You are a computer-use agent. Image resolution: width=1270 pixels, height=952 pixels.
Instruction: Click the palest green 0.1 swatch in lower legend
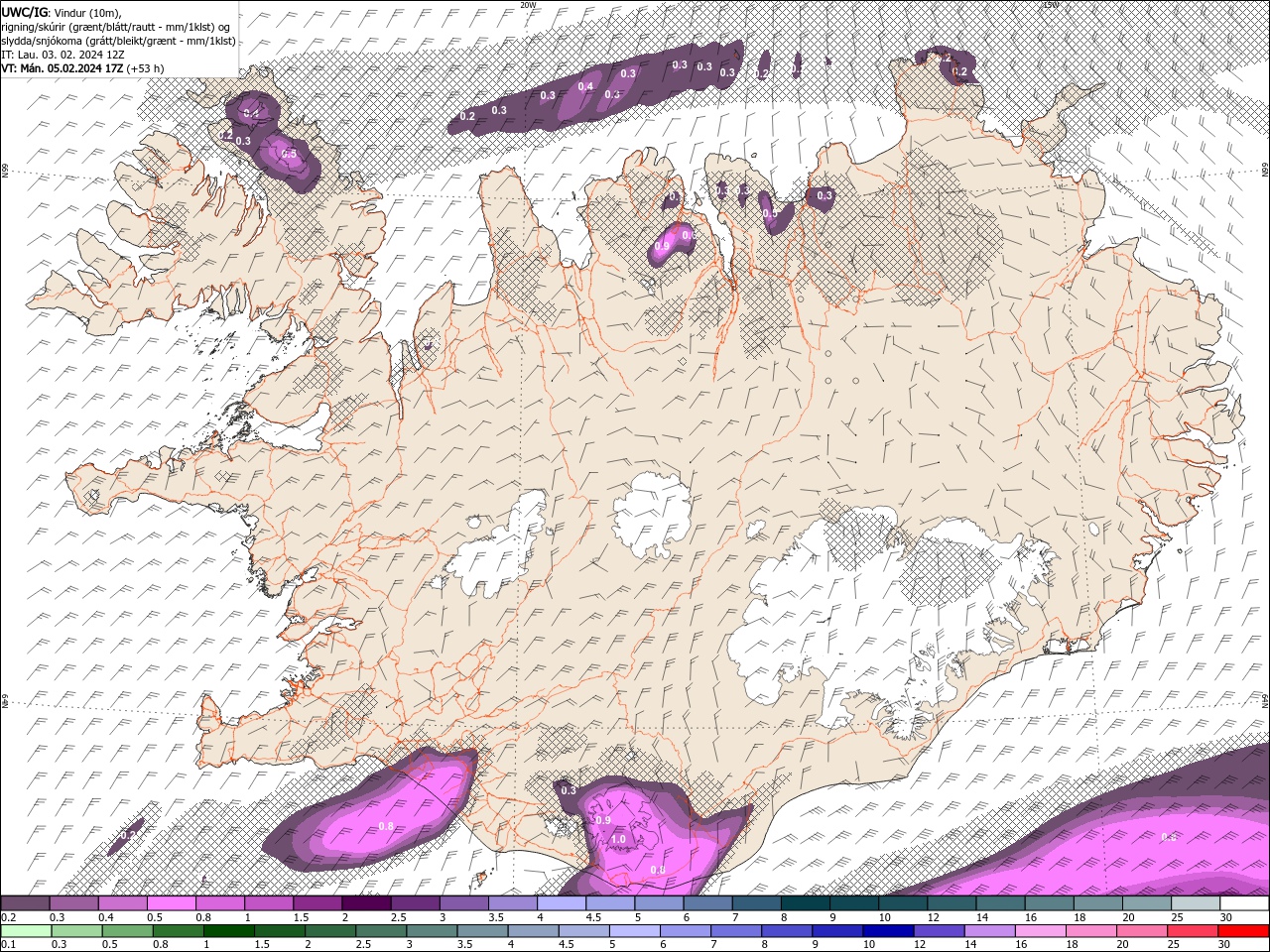[26, 931]
